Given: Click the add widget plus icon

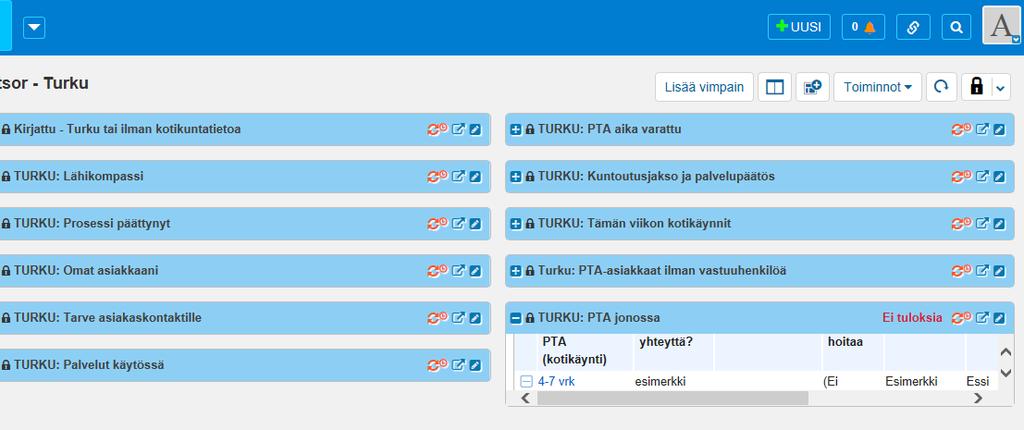Looking at the screenshot, I should [x=812, y=87].
